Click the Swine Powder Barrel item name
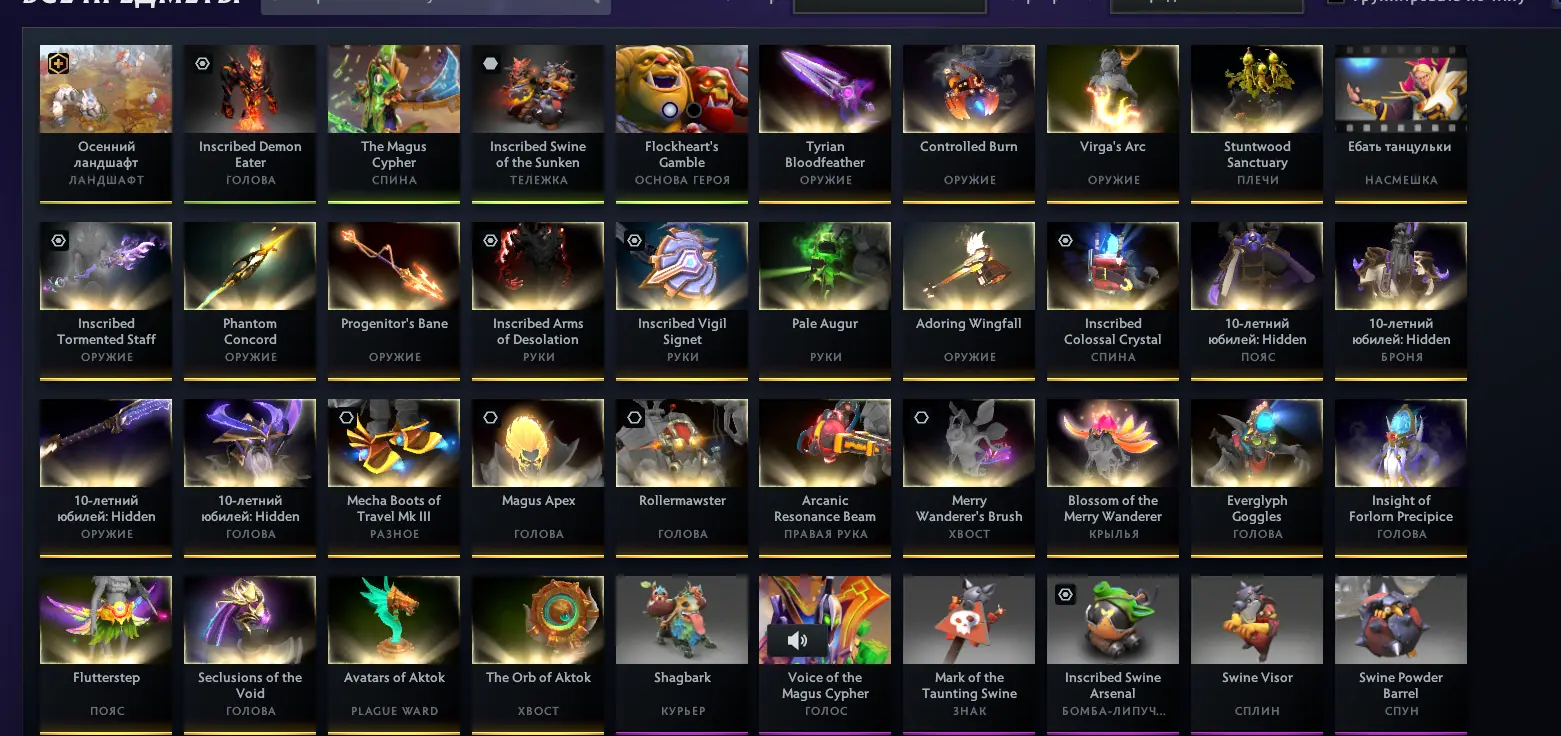Screen dimensions: 1561x736 [x=1401, y=685]
